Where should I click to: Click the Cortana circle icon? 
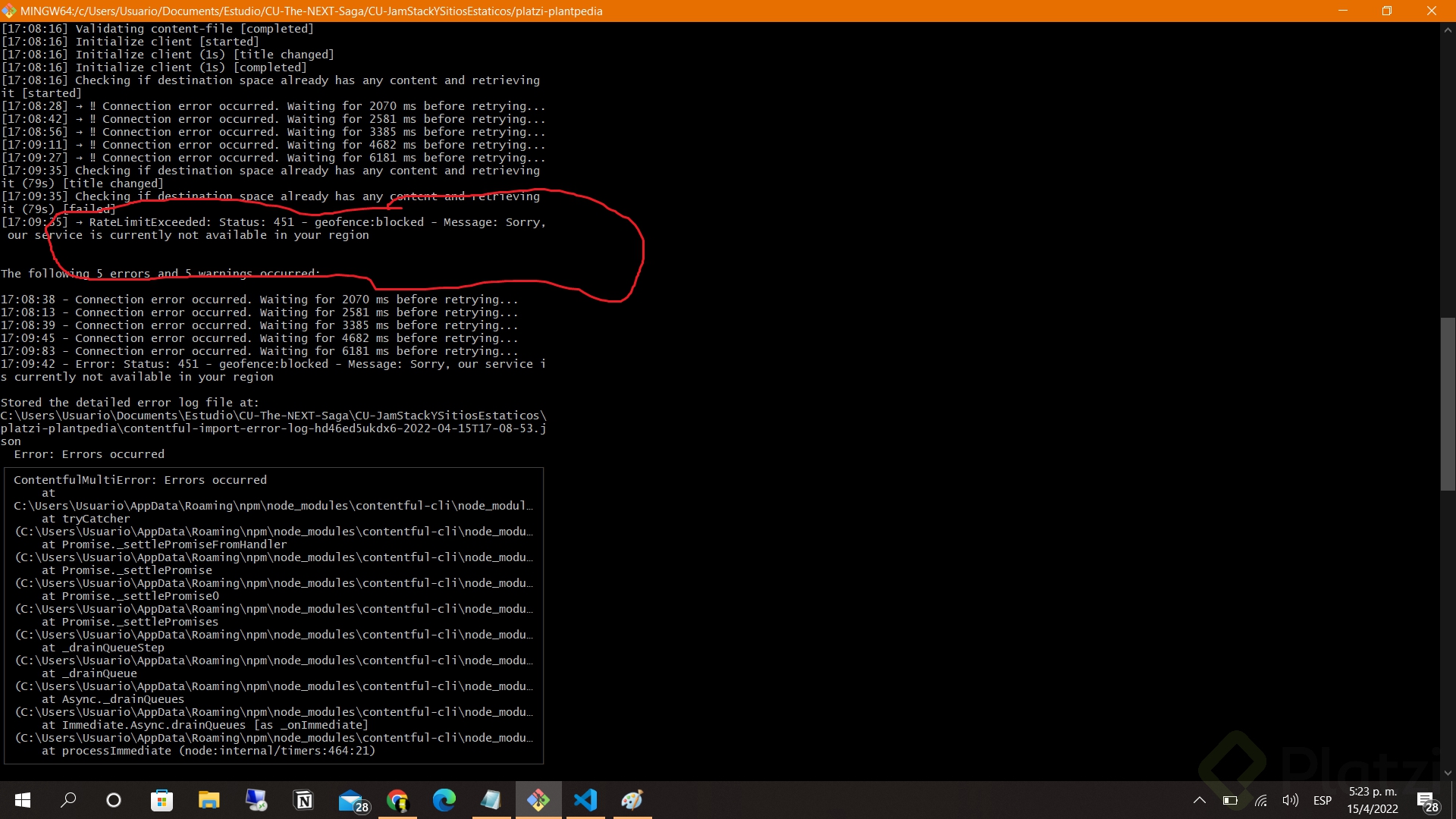pos(114,800)
